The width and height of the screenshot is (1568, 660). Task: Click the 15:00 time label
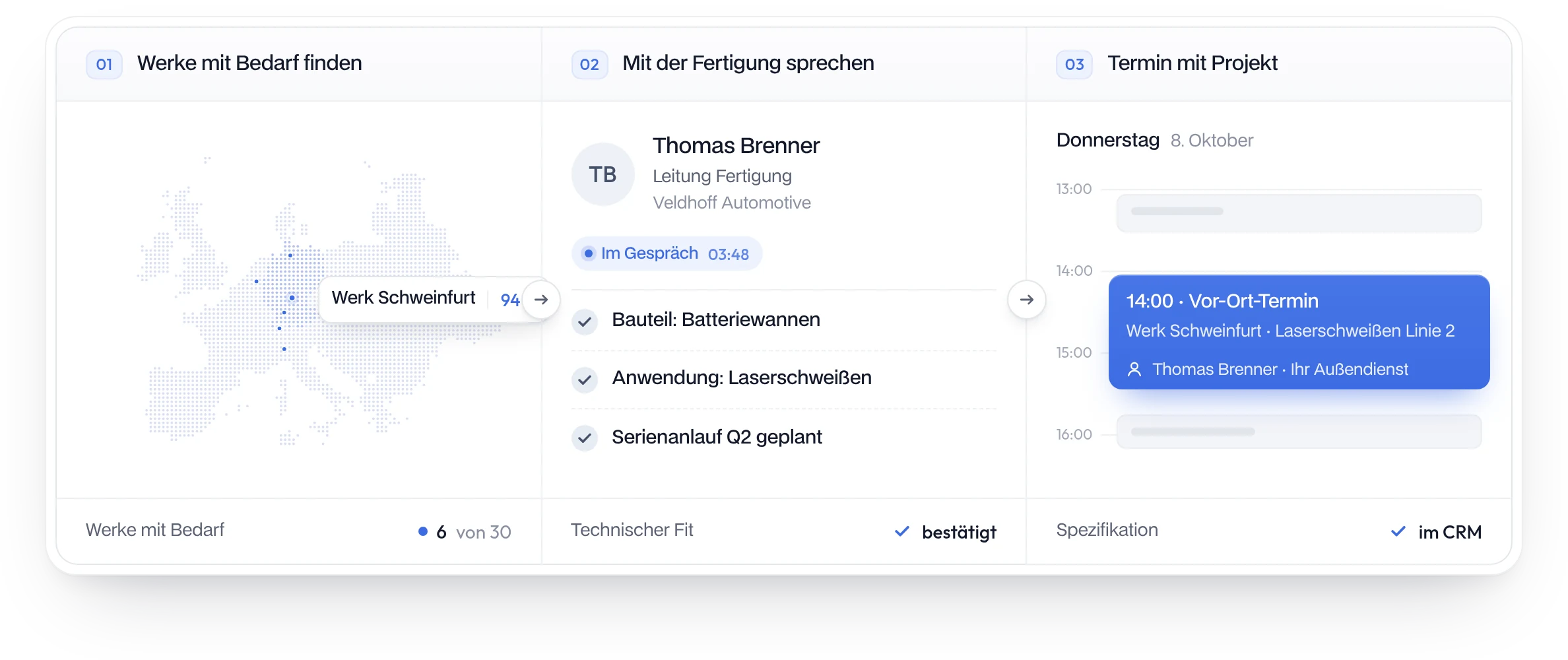(1074, 352)
